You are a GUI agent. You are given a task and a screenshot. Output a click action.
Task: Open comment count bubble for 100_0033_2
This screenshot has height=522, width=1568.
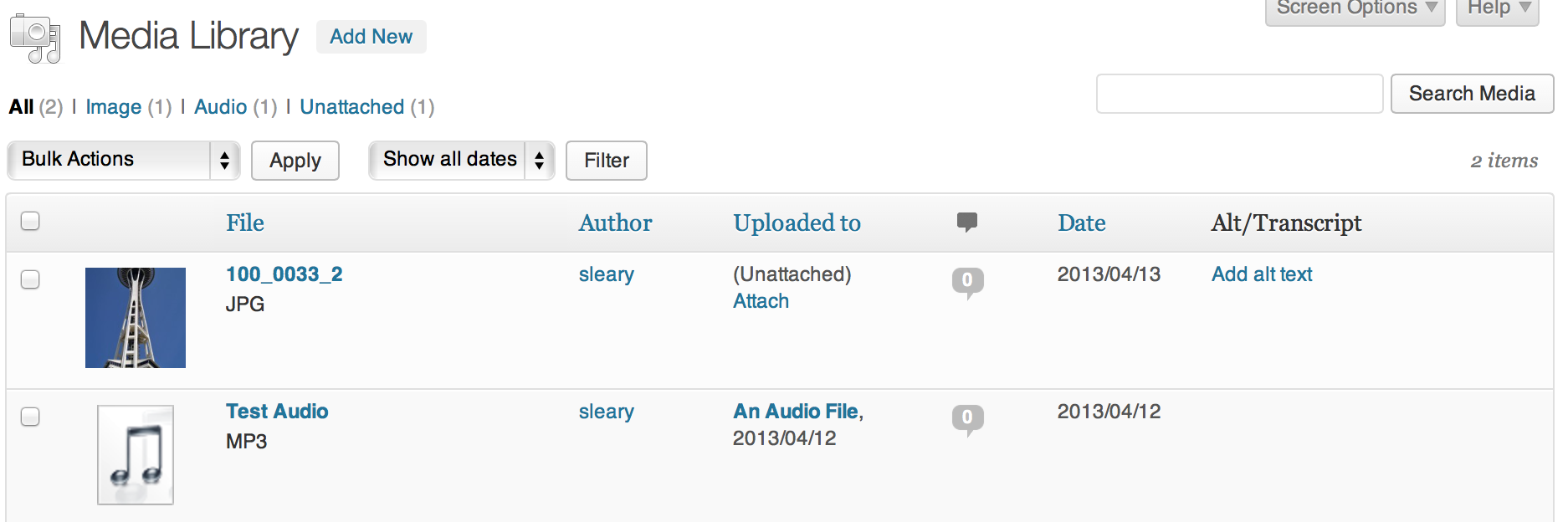(x=967, y=282)
